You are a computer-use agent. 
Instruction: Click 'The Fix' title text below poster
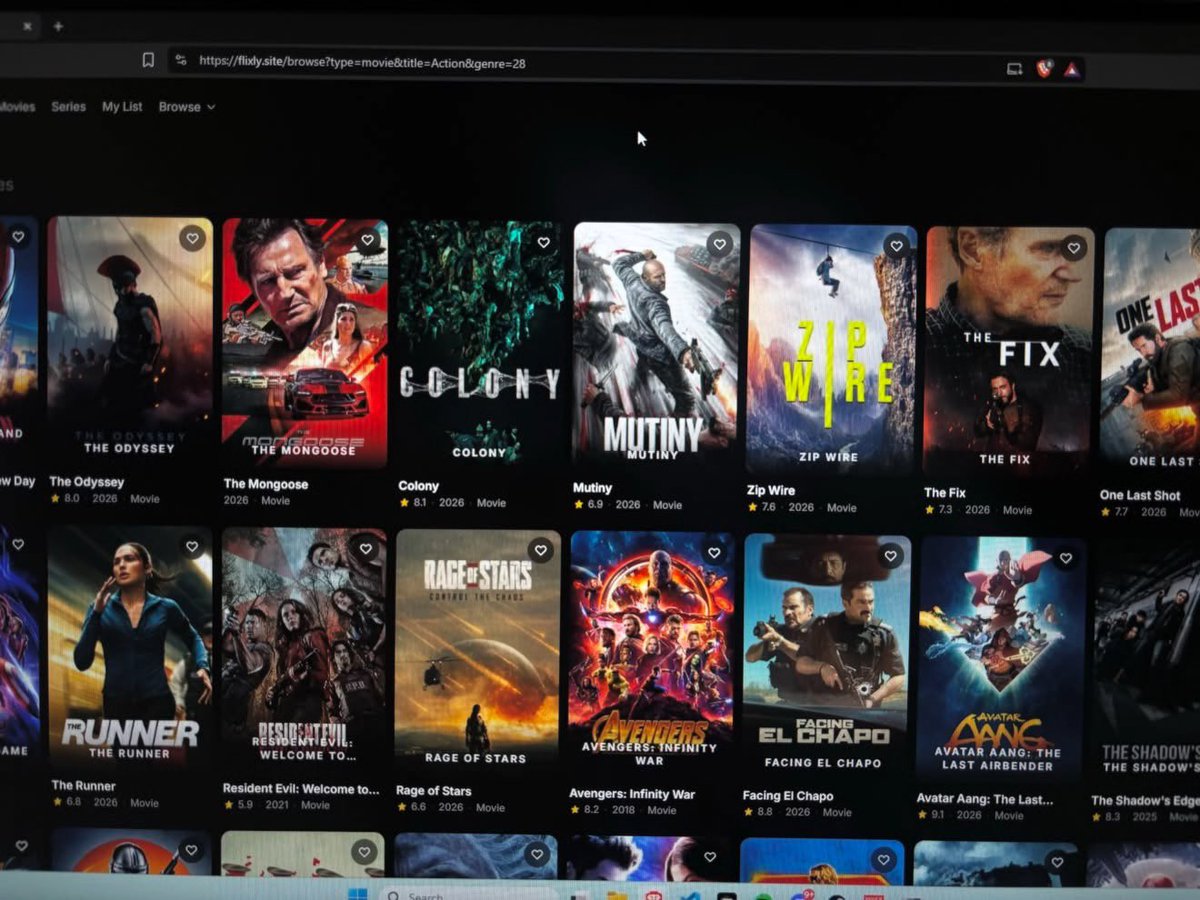(x=945, y=493)
